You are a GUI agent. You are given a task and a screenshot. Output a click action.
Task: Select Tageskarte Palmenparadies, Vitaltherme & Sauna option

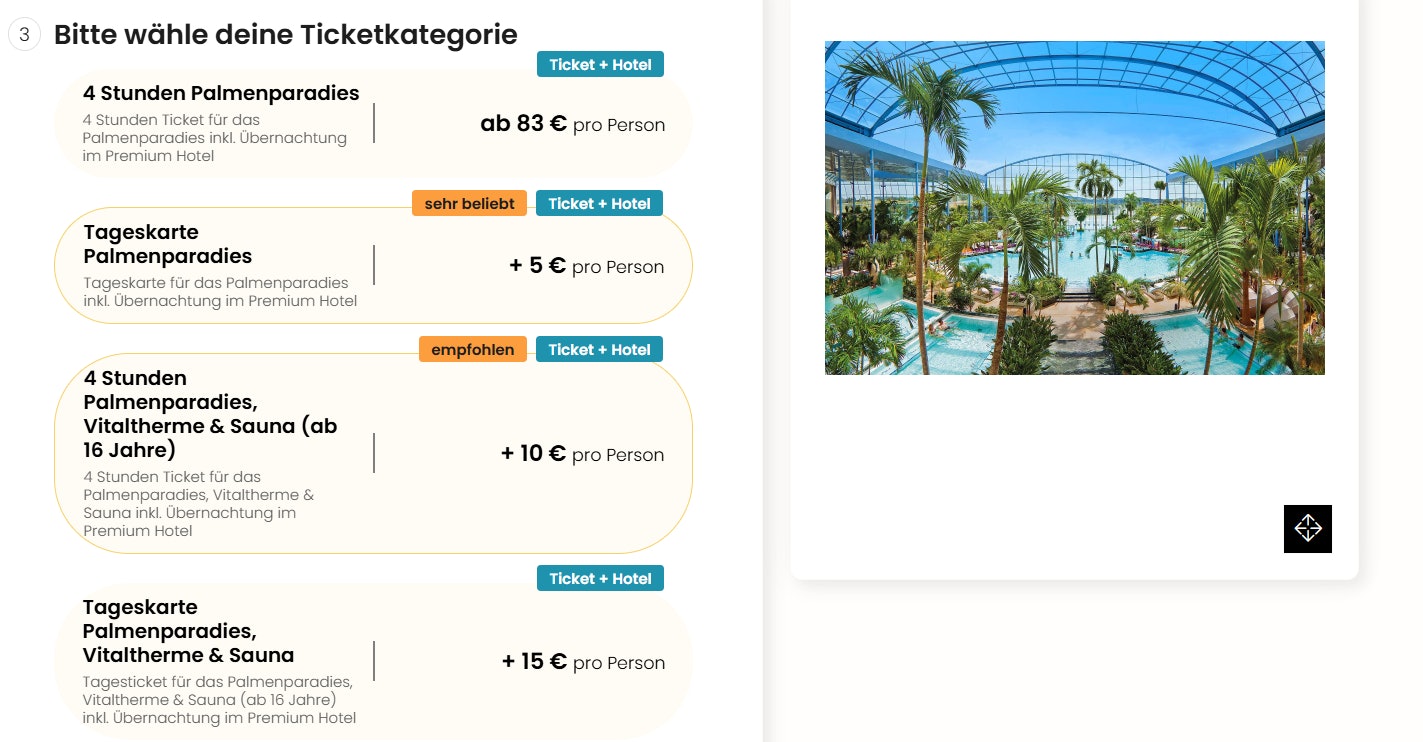(x=188, y=631)
